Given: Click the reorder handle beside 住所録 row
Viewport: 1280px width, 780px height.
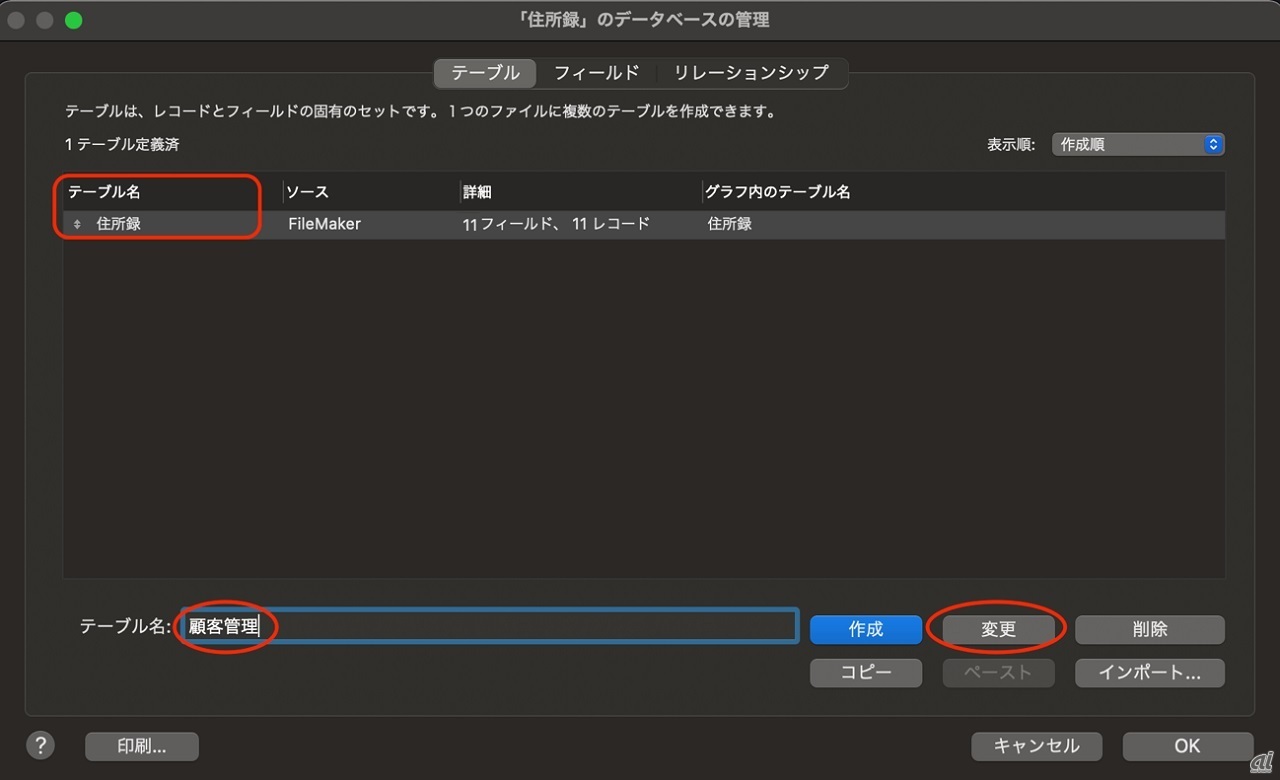Looking at the screenshot, I should tap(77, 225).
